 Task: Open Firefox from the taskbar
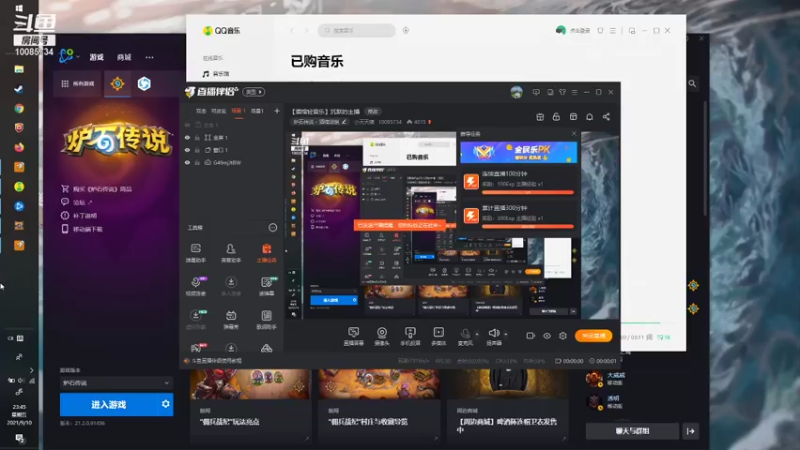19,147
